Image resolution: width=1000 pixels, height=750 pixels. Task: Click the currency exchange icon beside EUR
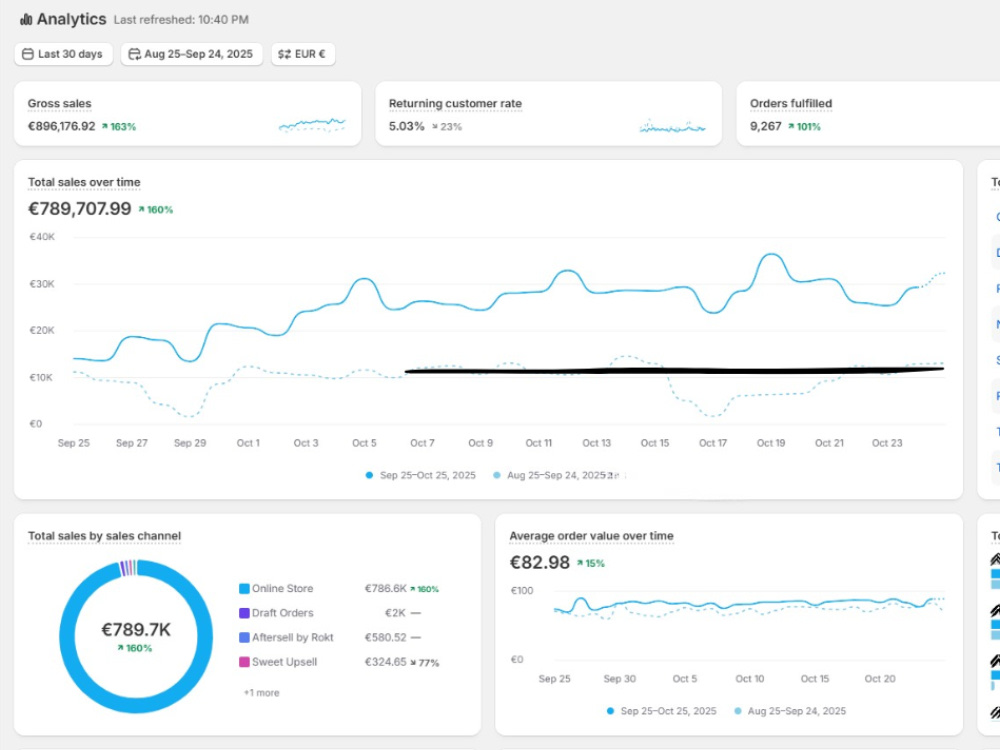(x=284, y=54)
